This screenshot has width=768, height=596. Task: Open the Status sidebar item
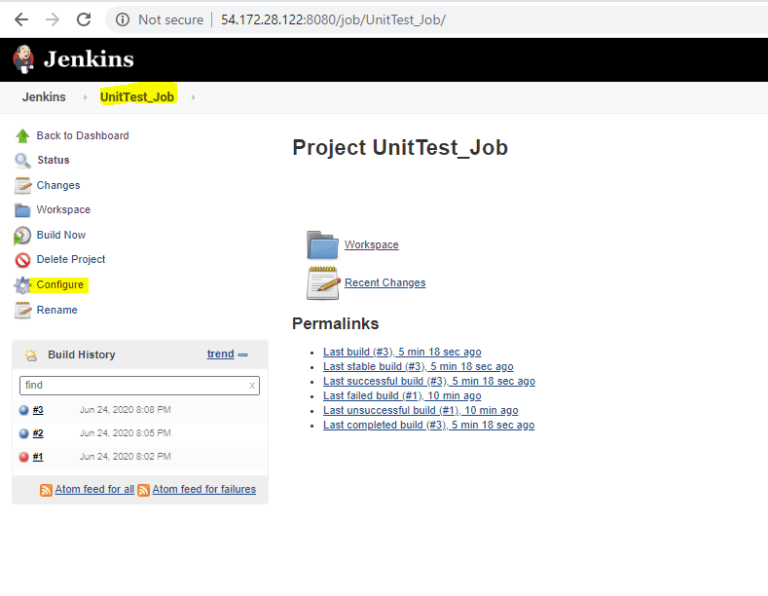(x=53, y=160)
